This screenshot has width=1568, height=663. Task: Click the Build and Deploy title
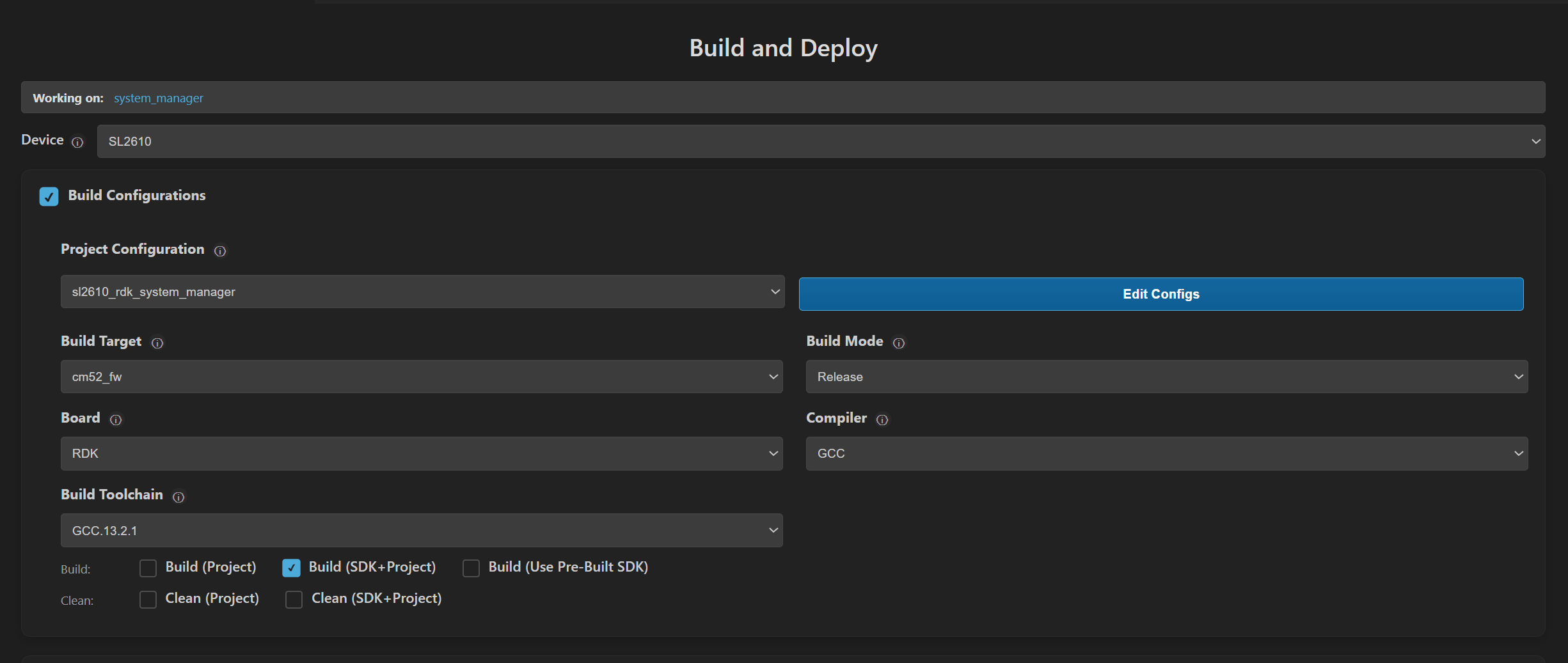(x=784, y=48)
